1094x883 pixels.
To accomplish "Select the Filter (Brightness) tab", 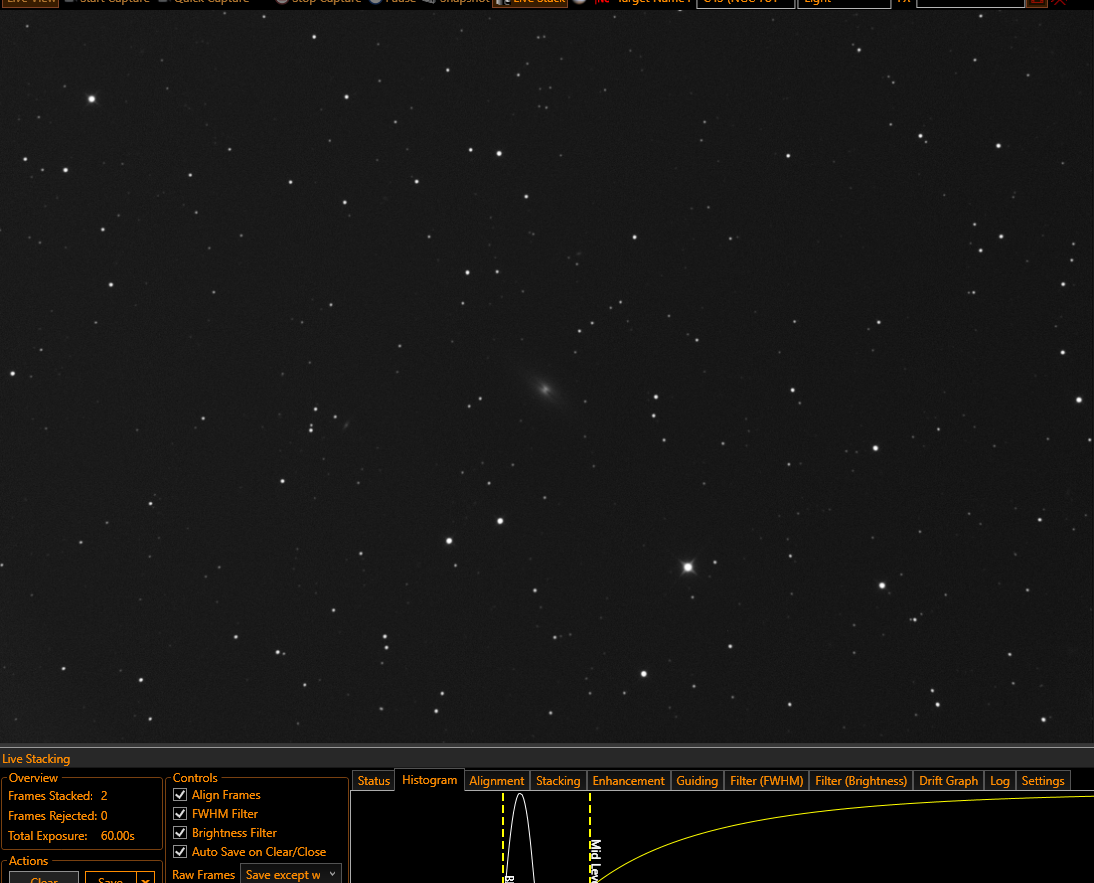I will 860,780.
